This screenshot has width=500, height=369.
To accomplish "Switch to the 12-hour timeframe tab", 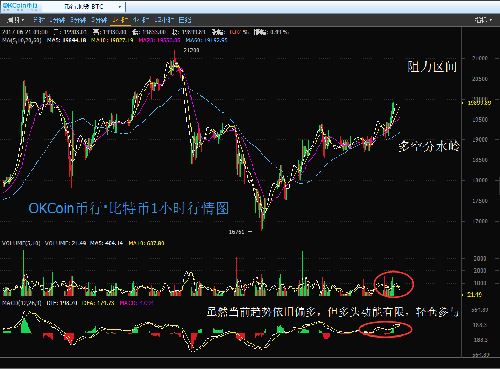I will [164, 20].
